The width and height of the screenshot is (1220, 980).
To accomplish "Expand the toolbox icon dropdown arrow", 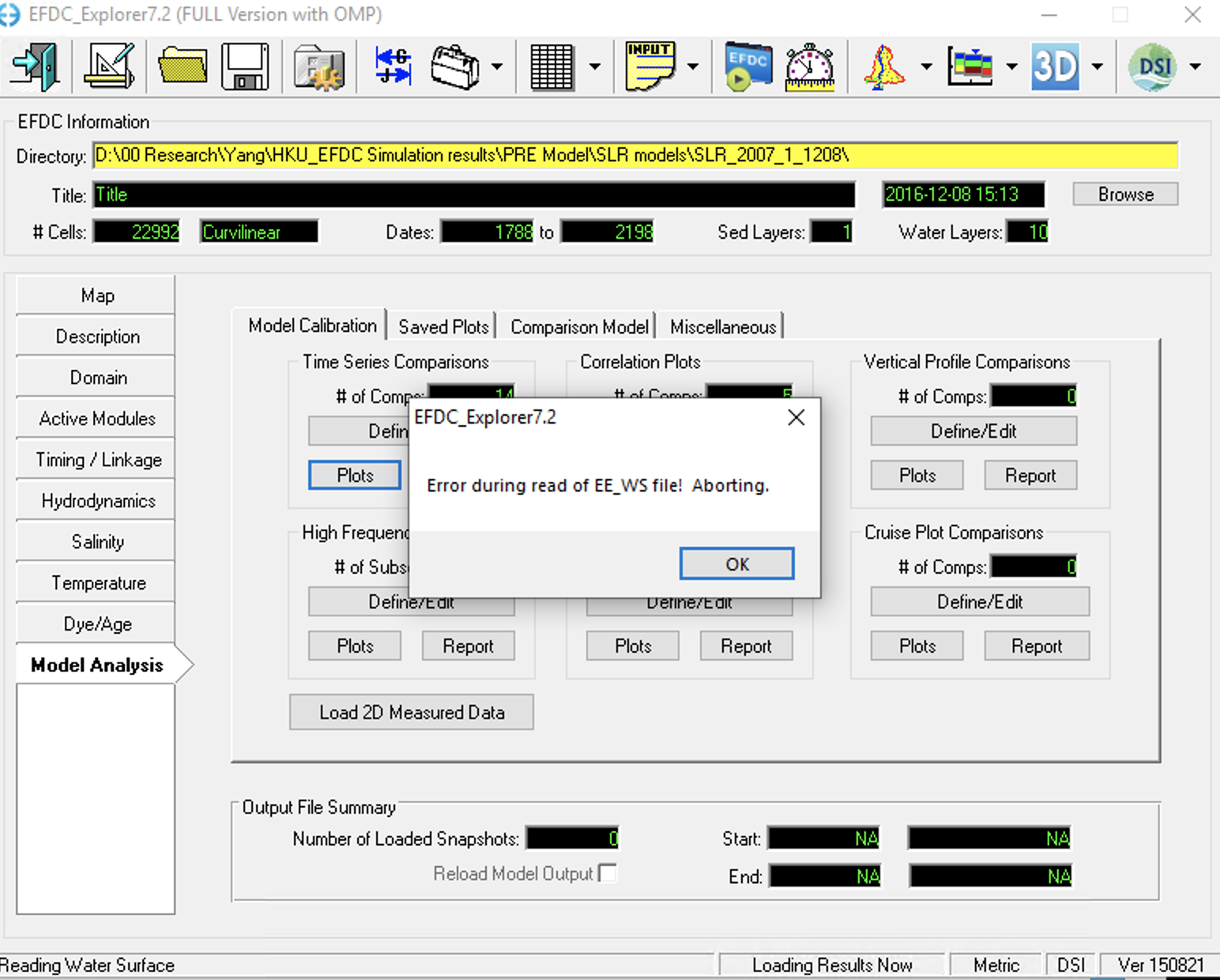I will coord(497,66).
